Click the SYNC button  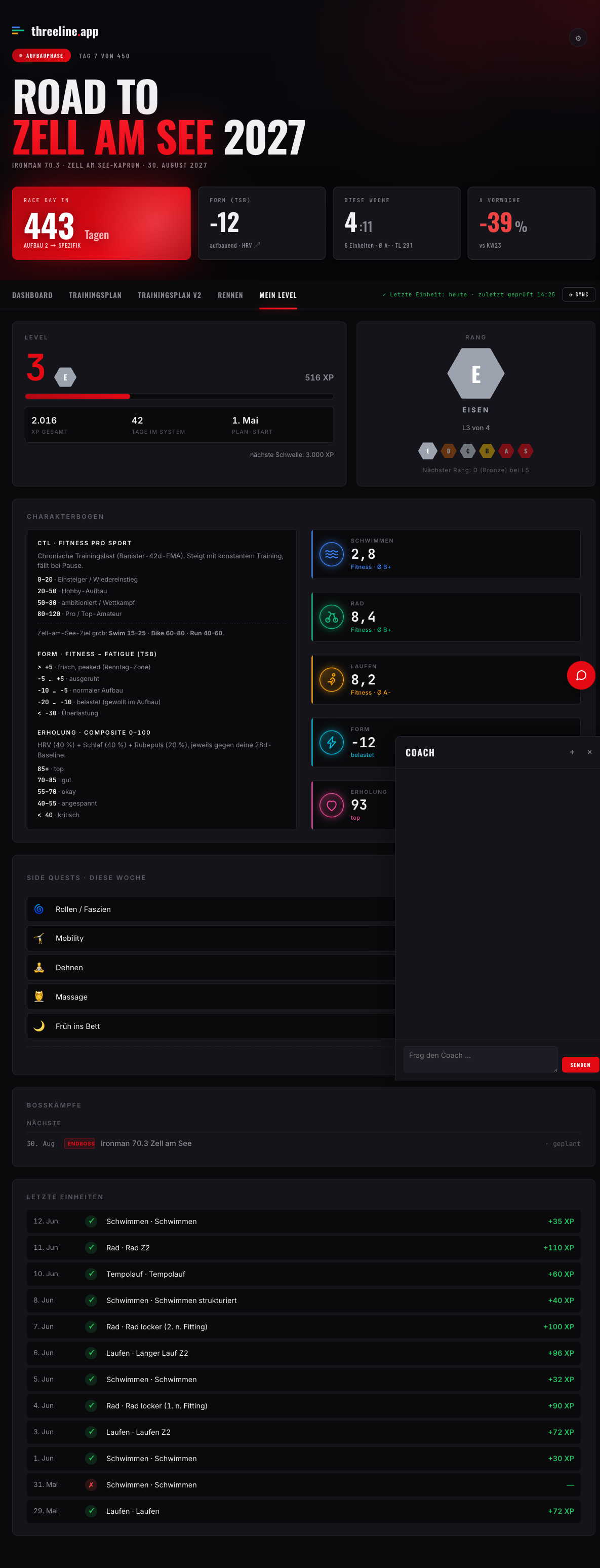click(x=579, y=295)
